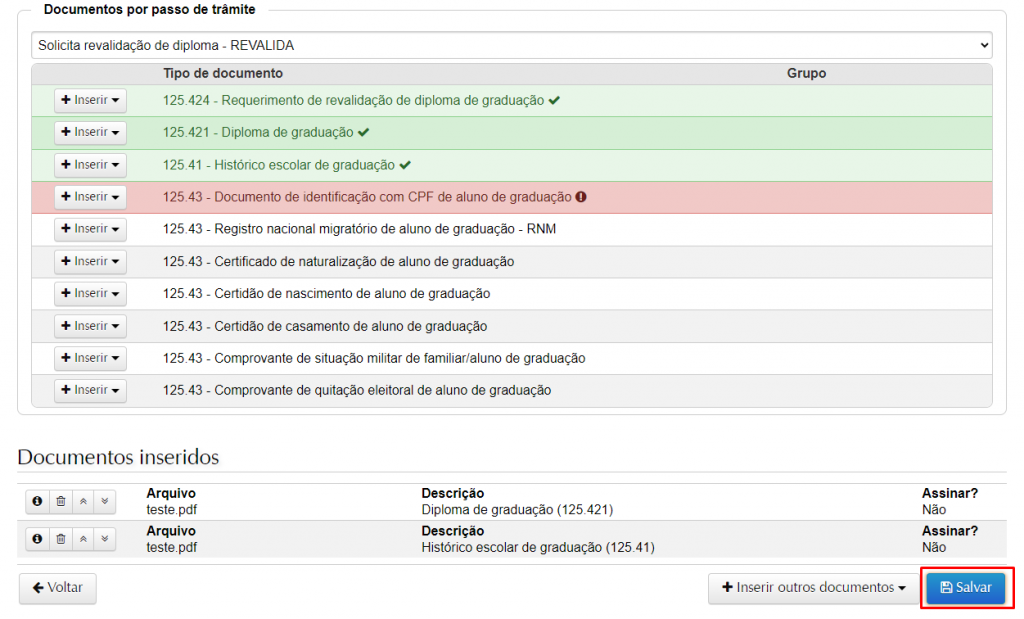Image resolution: width=1024 pixels, height=619 pixels.
Task: Go back using the Voltar button
Action: 58,588
